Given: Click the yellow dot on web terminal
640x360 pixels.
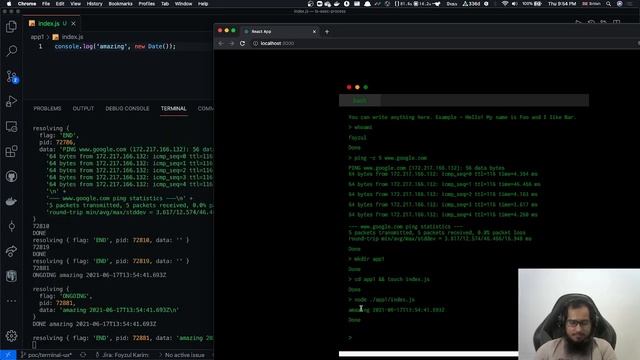Looking at the screenshot, I should (357, 87).
